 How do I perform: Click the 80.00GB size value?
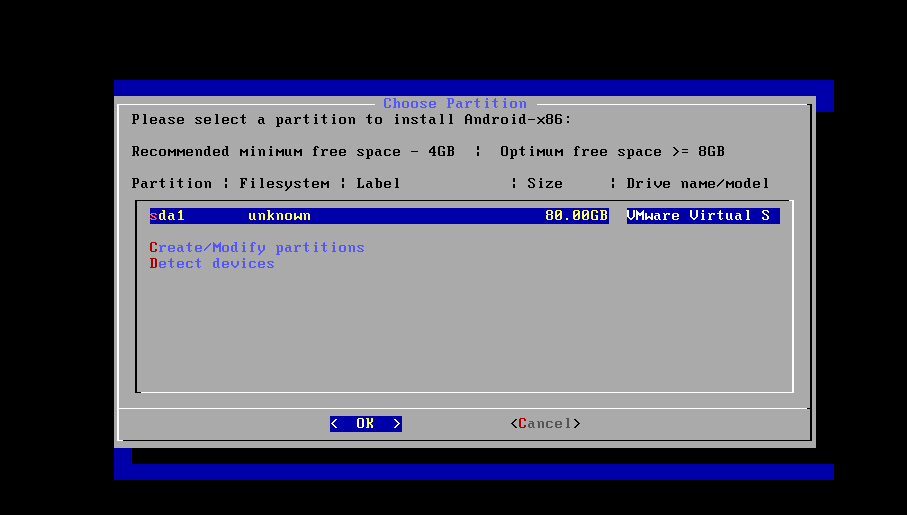576,216
